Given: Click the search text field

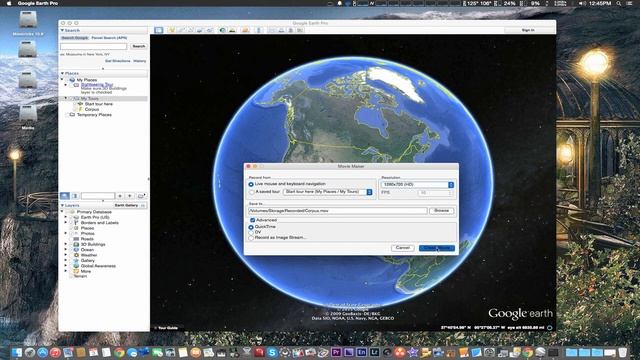Looking at the screenshot, I should tap(93, 47).
